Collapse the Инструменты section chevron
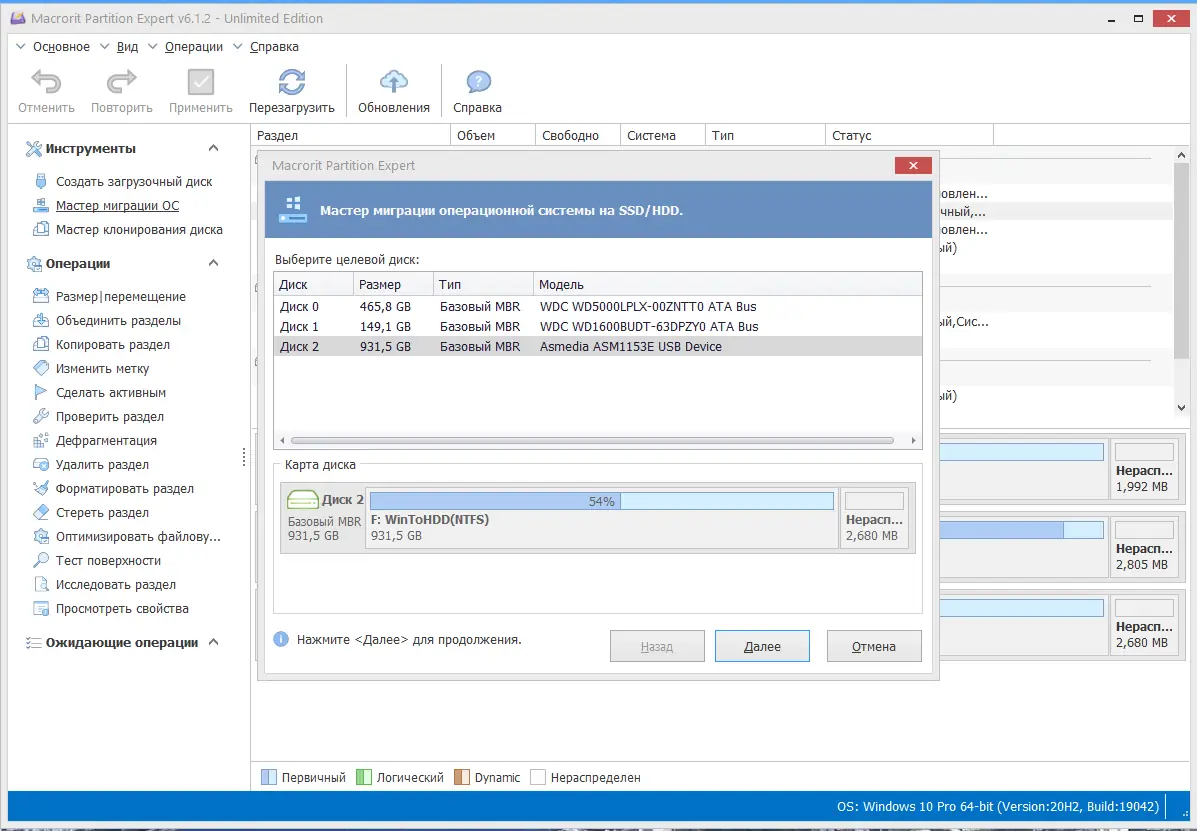Viewport: 1197px width, 831px height. pyautogui.click(x=214, y=148)
